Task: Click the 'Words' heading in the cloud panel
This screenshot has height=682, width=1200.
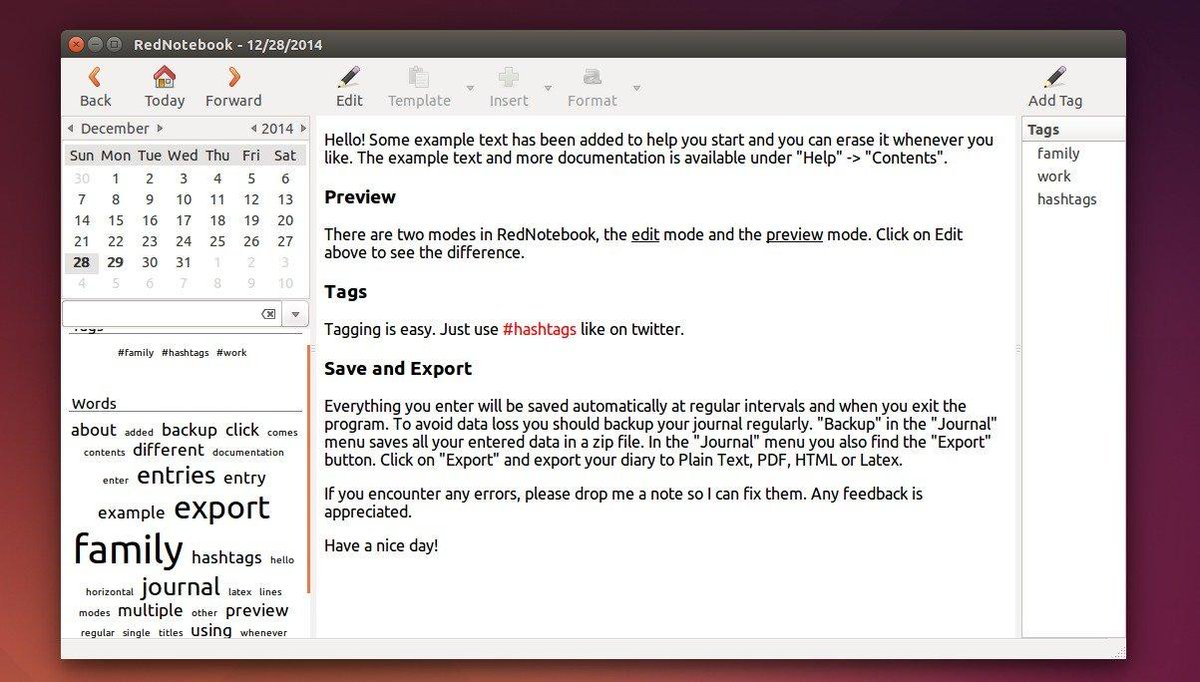Action: point(94,404)
